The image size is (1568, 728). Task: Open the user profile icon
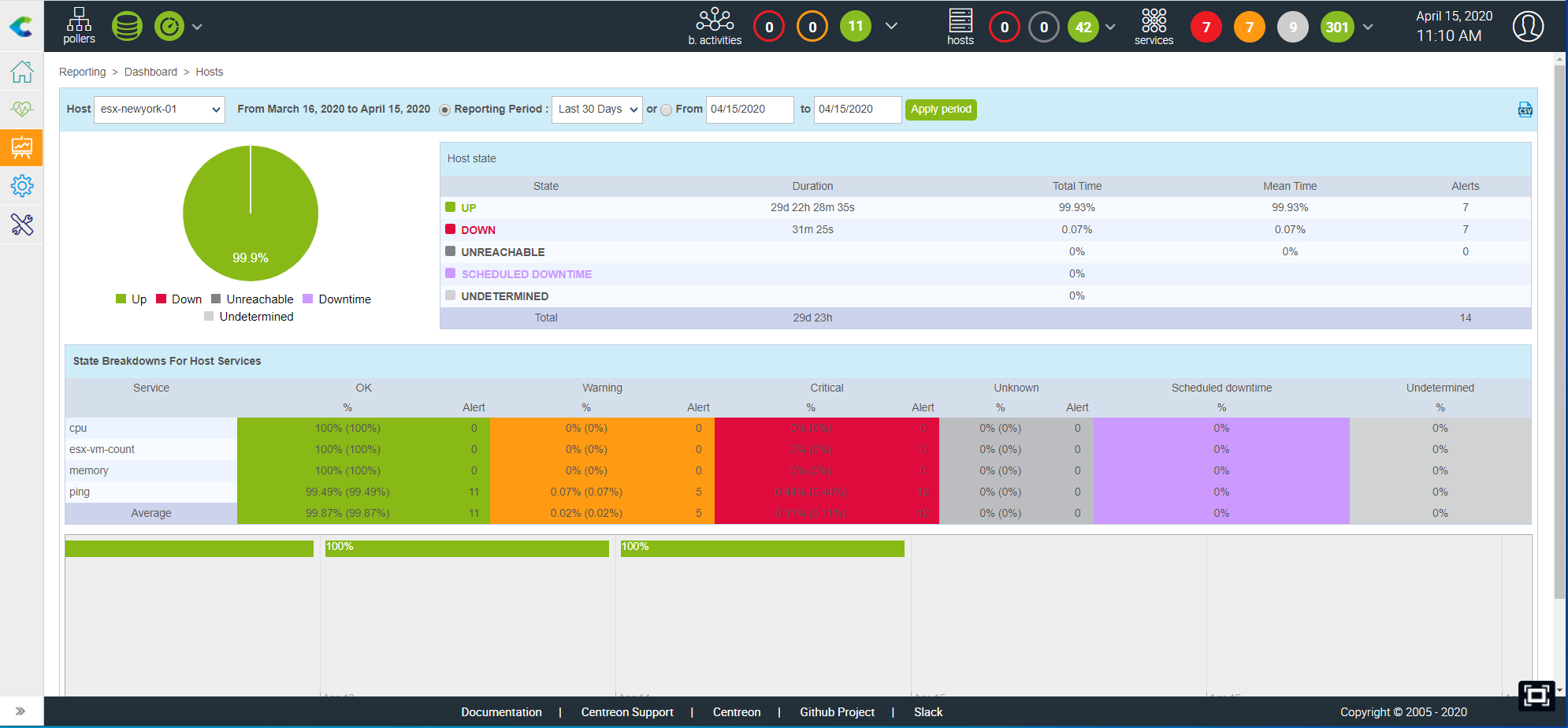(1527, 27)
